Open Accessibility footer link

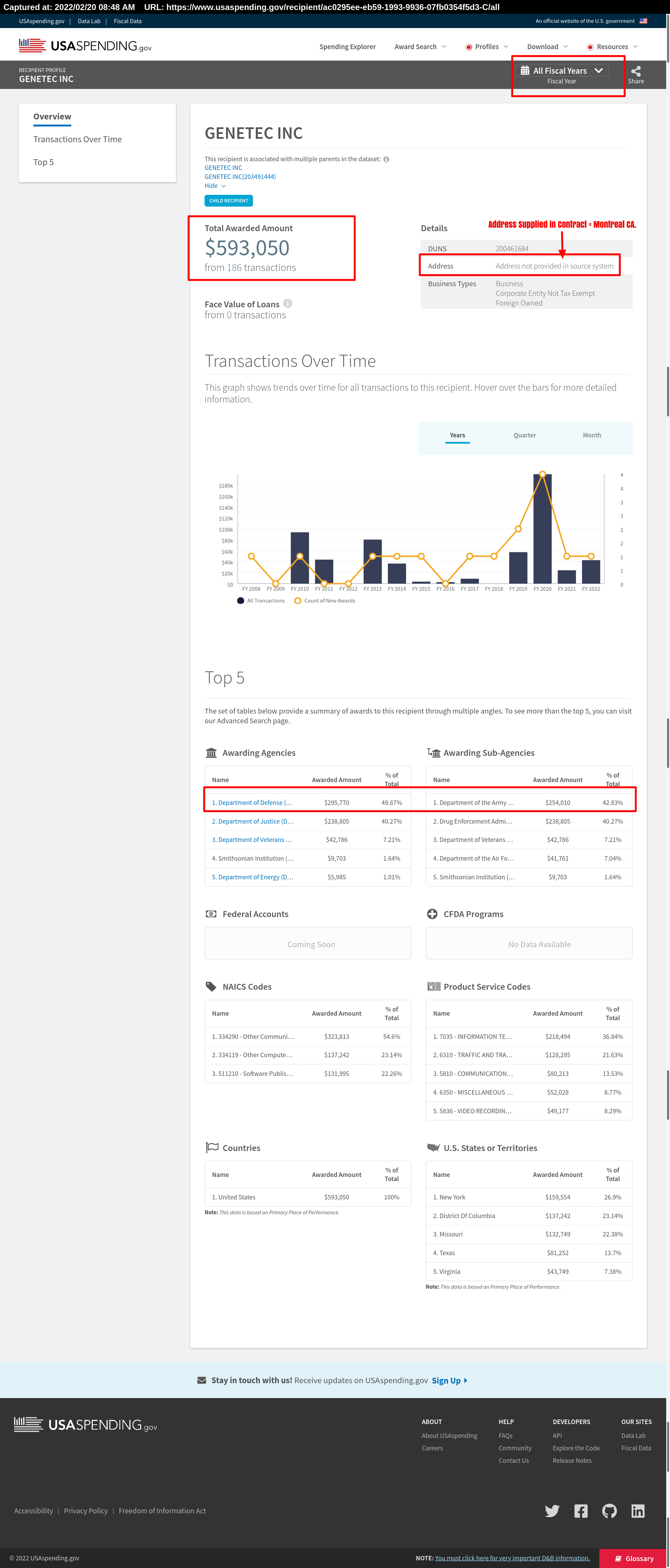coord(34,1511)
